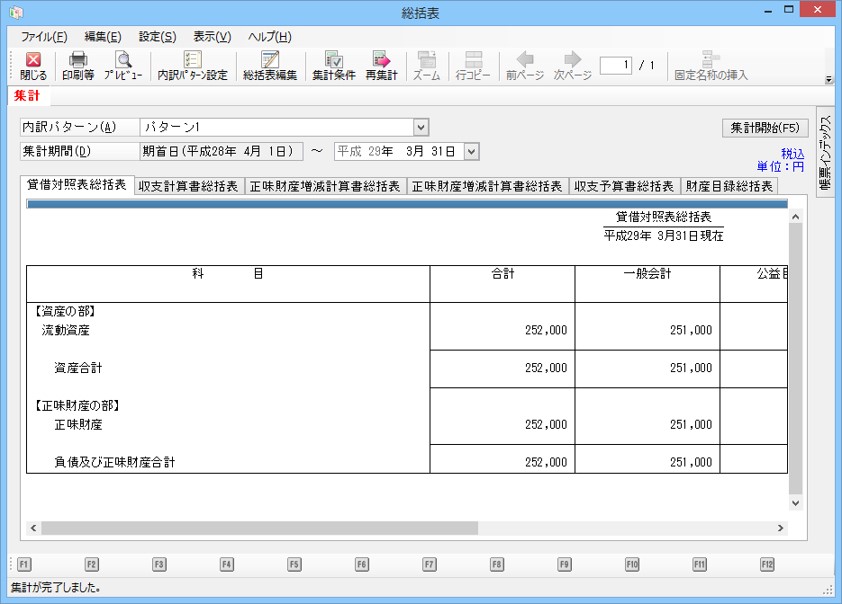Open the end date dropdown for 集計期間

[x=471, y=151]
